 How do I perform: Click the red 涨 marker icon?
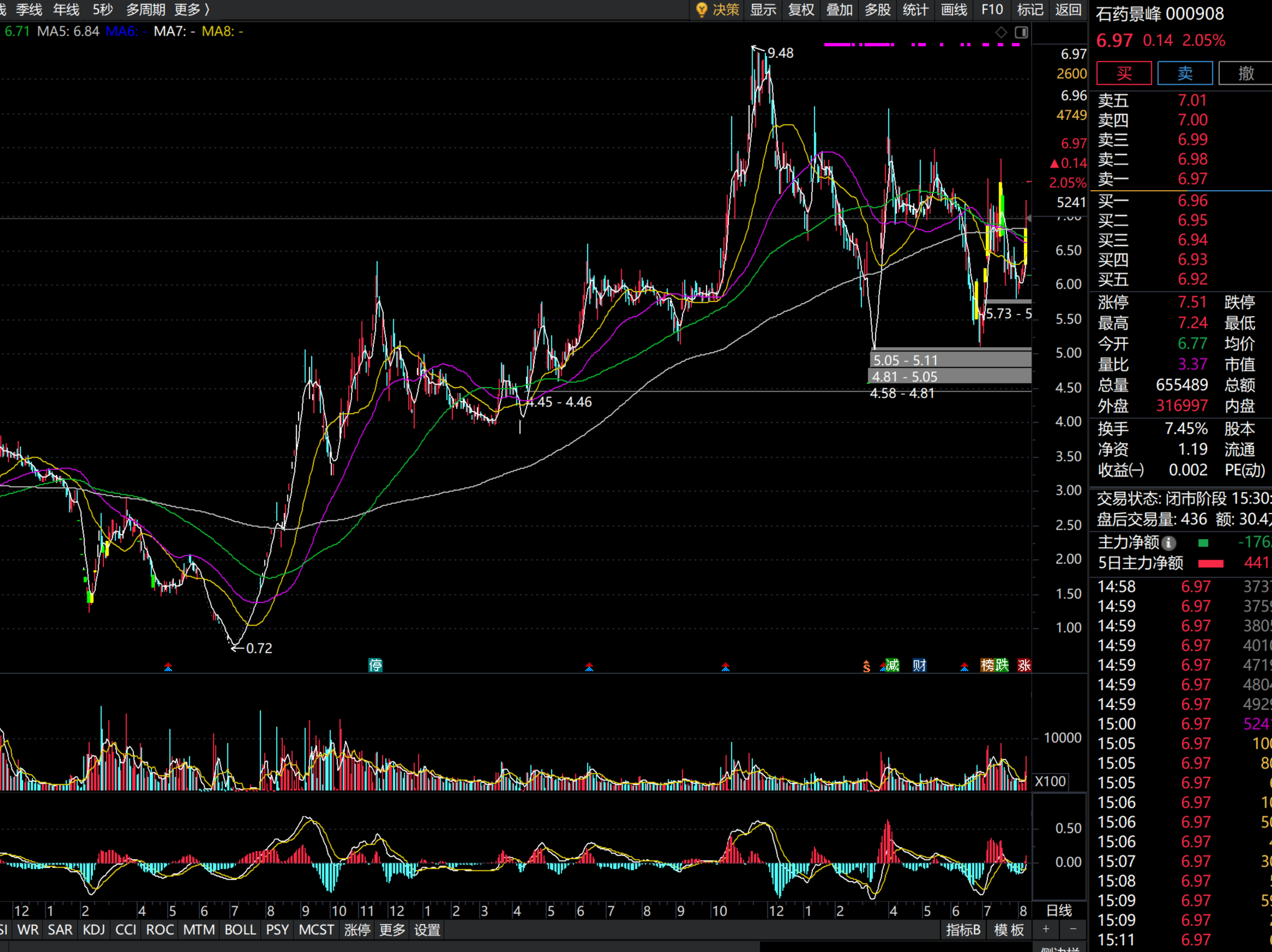point(1024,665)
